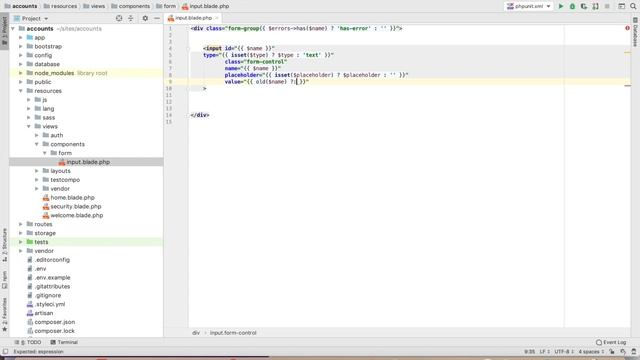Close the input.blade.php editor tab

click(x=217, y=18)
